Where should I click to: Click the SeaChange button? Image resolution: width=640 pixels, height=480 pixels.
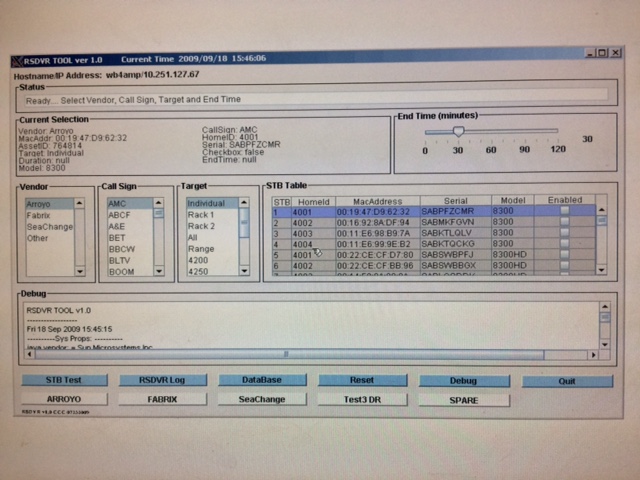click(262, 399)
